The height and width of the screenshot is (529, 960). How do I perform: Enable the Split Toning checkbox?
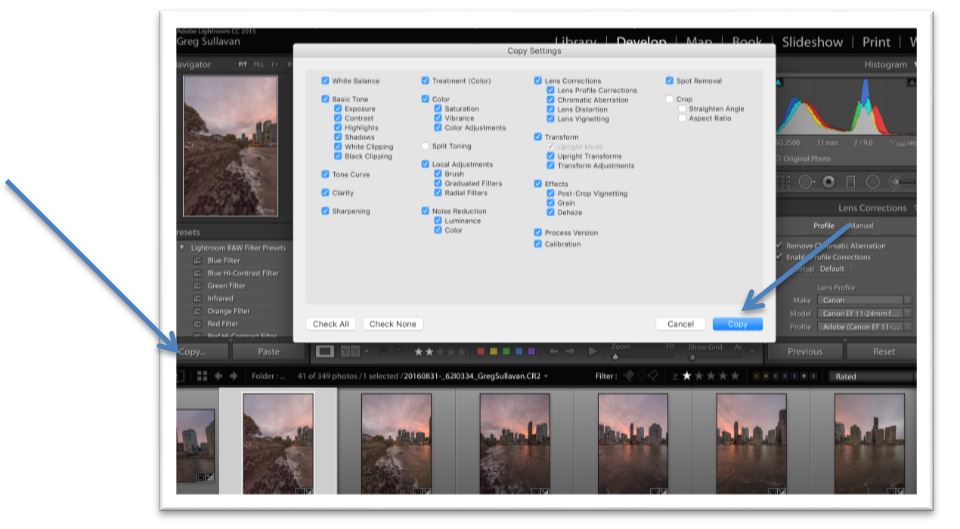click(425, 146)
